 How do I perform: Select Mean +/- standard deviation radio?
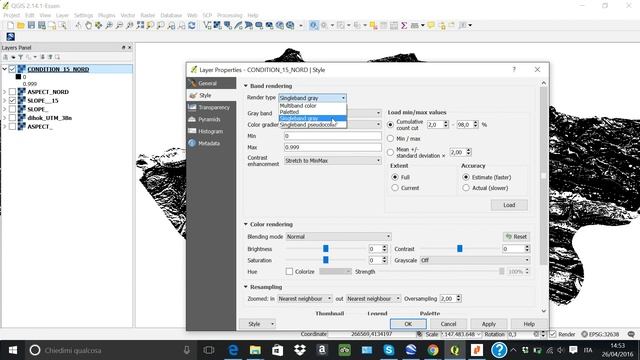click(x=390, y=152)
